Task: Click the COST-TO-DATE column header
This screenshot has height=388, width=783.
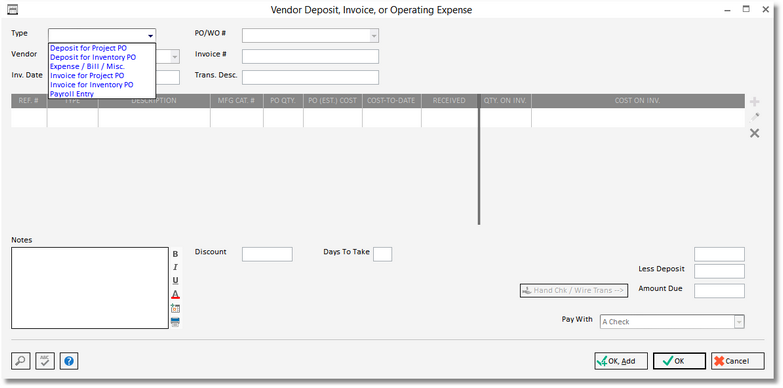Action: point(392,101)
